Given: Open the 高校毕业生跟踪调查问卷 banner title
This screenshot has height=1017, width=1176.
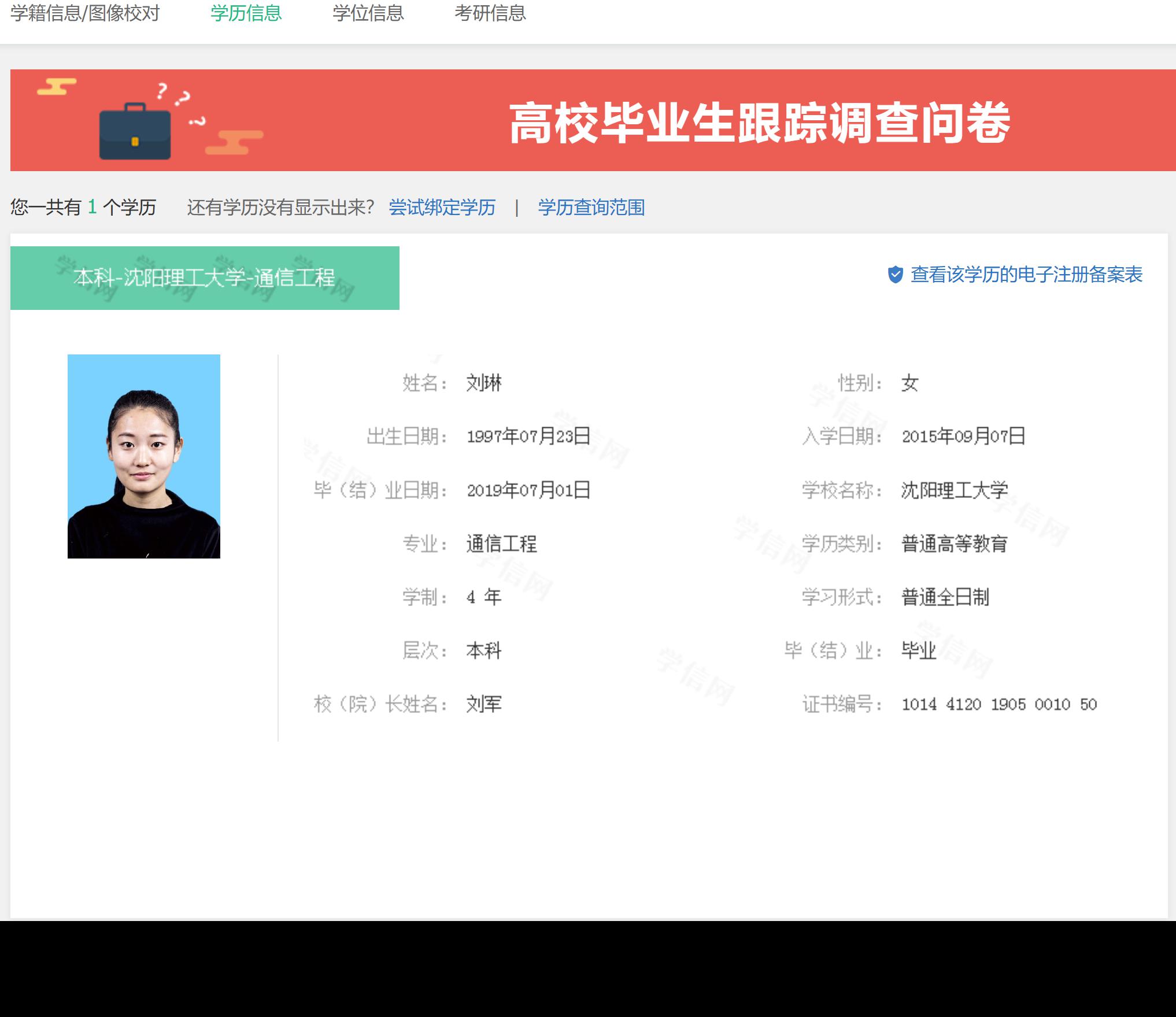Looking at the screenshot, I should point(759,123).
